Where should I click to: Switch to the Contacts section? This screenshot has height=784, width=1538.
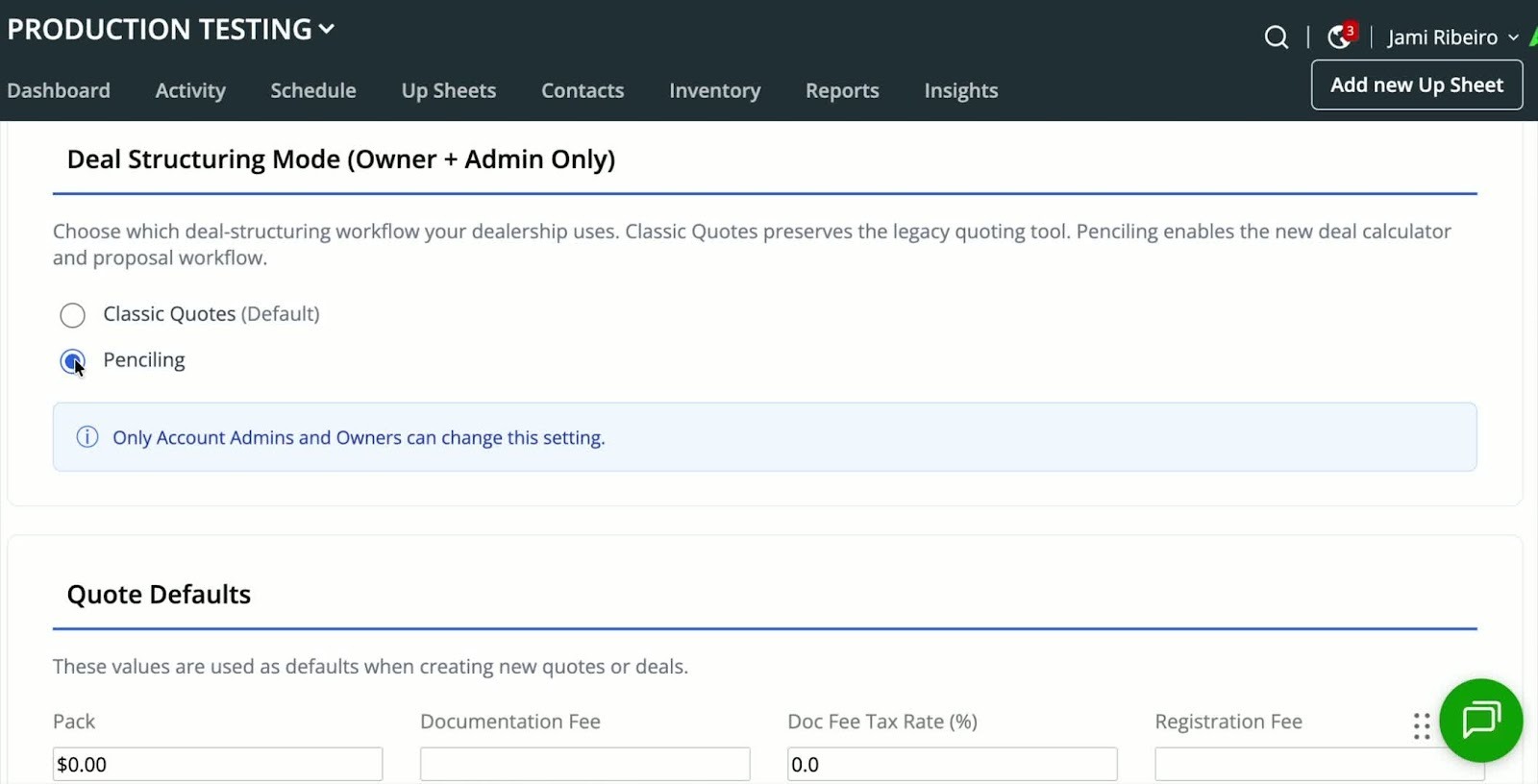click(583, 90)
